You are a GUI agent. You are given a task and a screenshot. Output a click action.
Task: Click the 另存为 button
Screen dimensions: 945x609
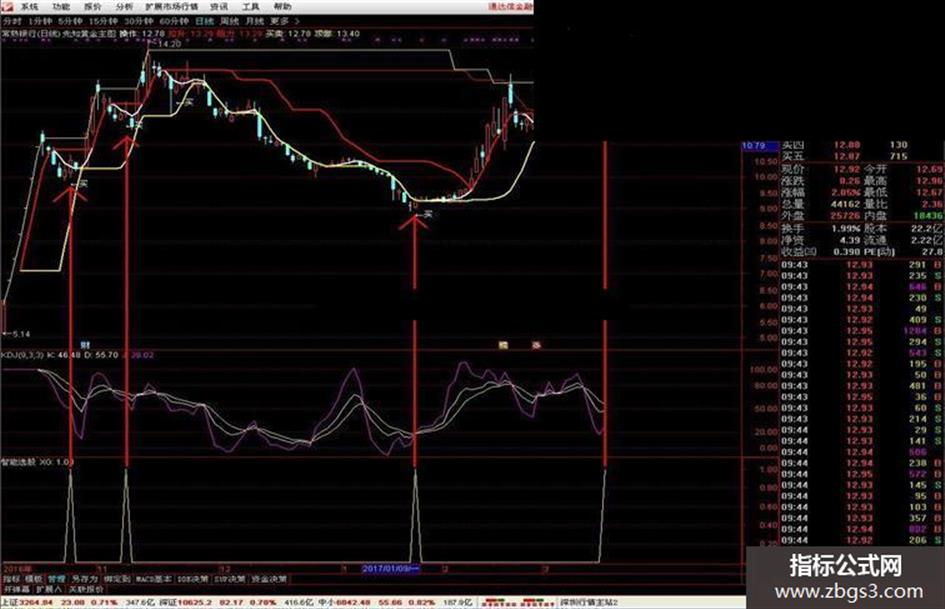click(84, 579)
